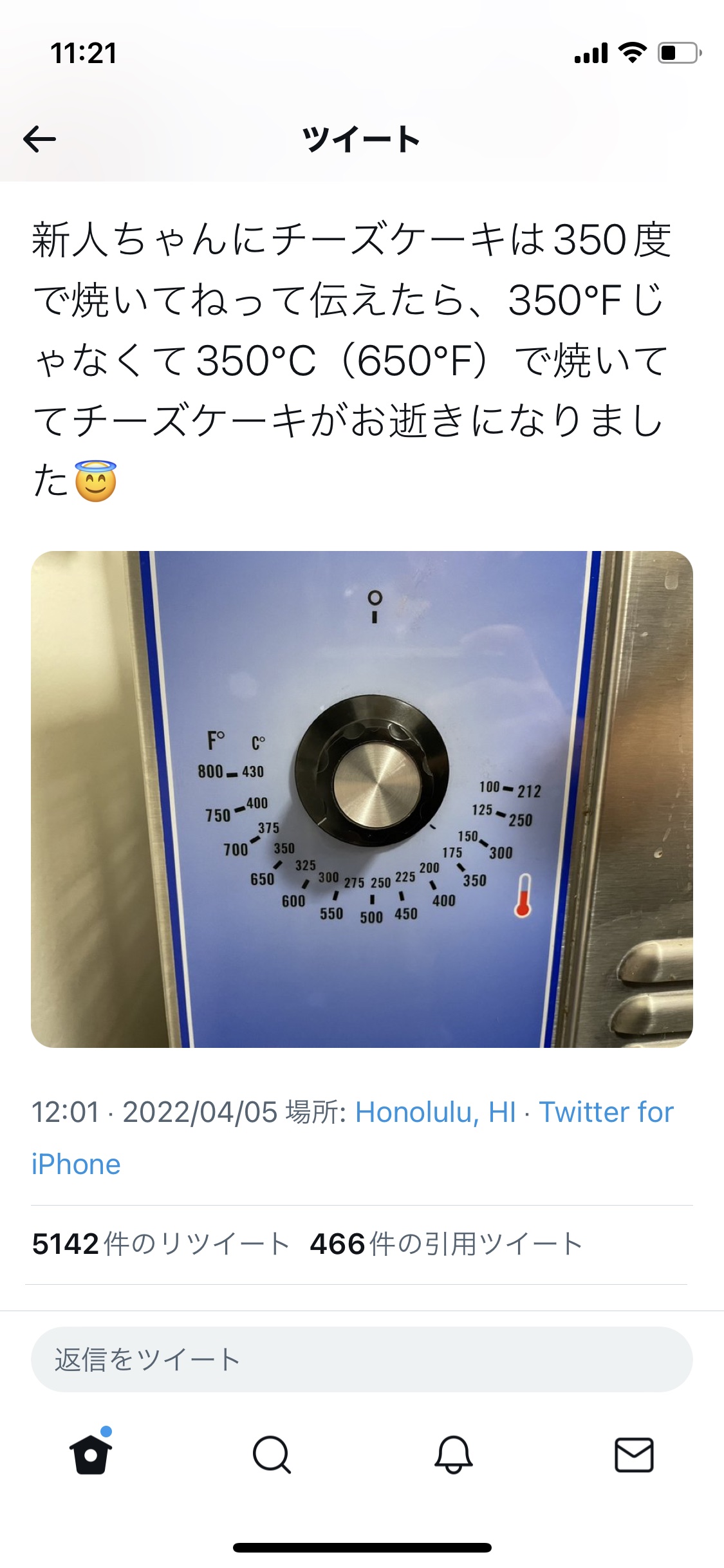Tap the halo smiley emoji
The height and width of the screenshot is (1568, 724).
tap(96, 481)
